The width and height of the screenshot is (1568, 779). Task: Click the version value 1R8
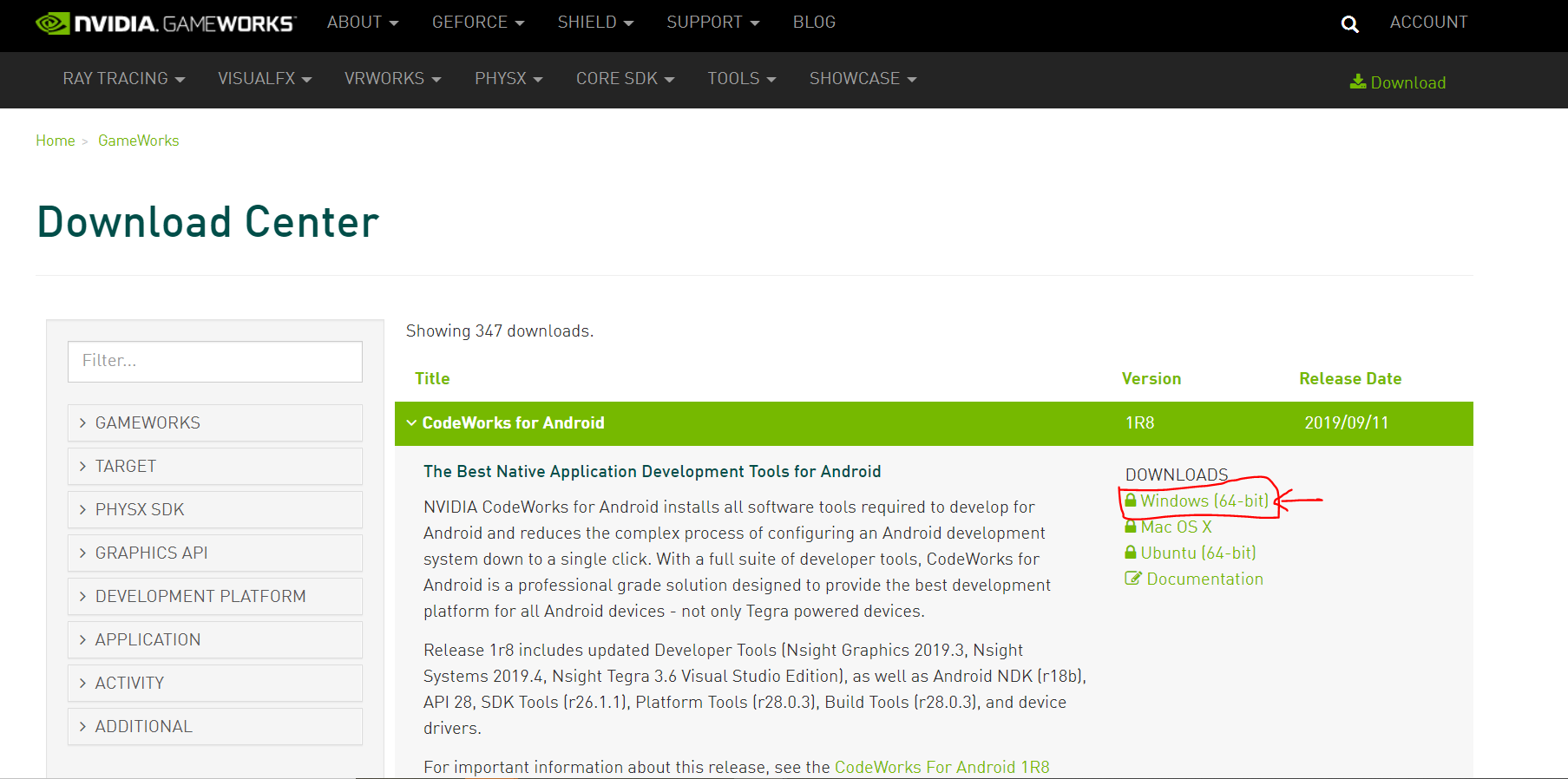coord(1140,423)
